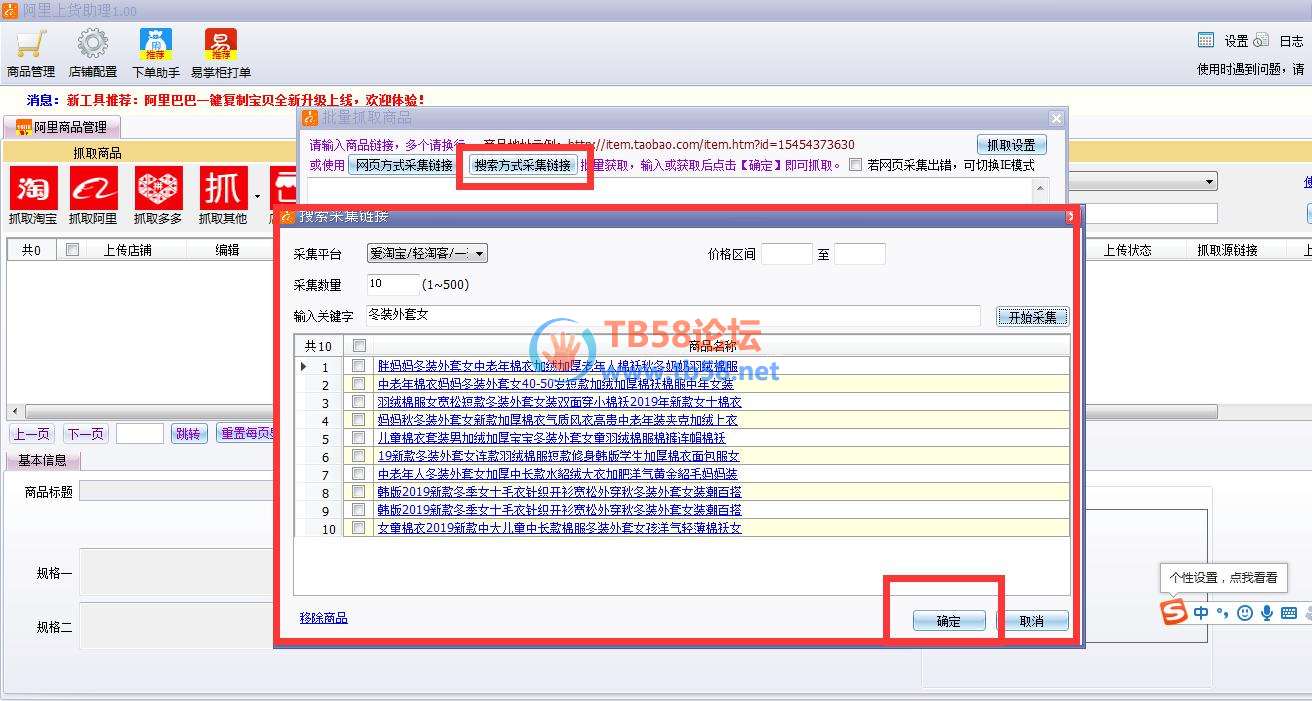This screenshot has height=701, width=1312.
Task: Enable 若网页采集出错 IE模式 checkbox
Action: [x=855, y=165]
